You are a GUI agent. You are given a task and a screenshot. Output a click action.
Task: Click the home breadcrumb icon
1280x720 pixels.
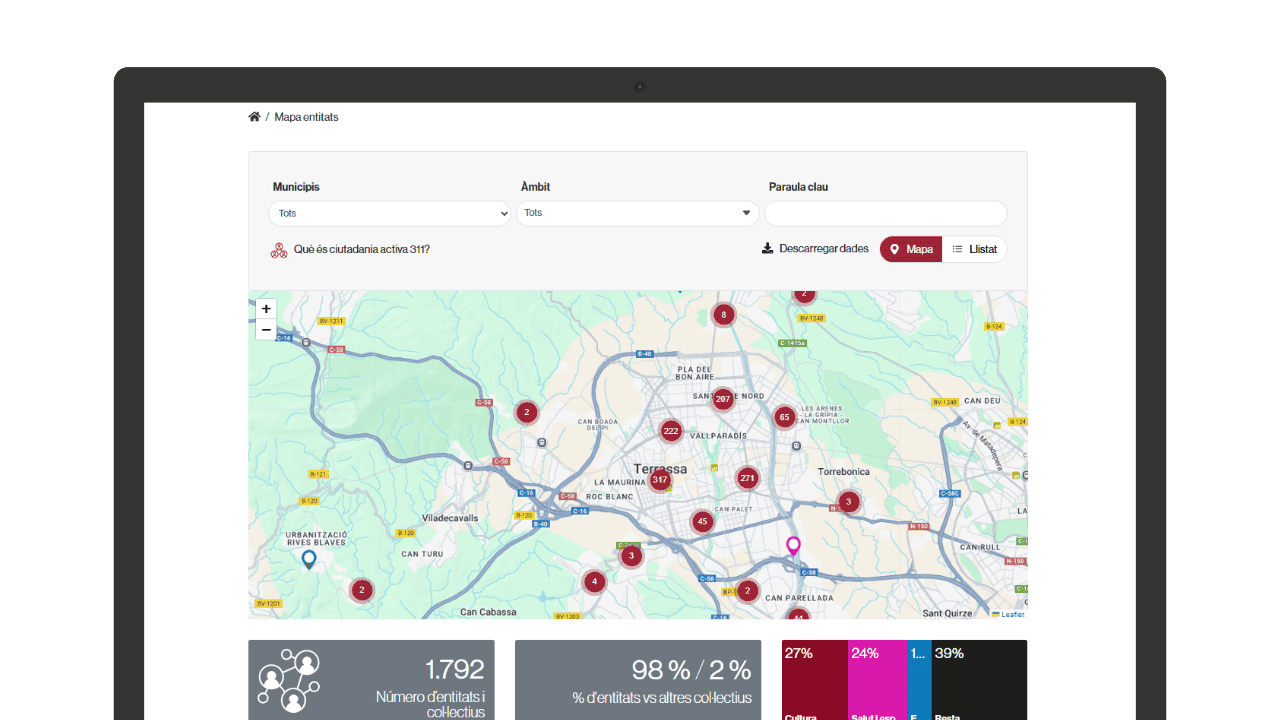[x=254, y=116]
